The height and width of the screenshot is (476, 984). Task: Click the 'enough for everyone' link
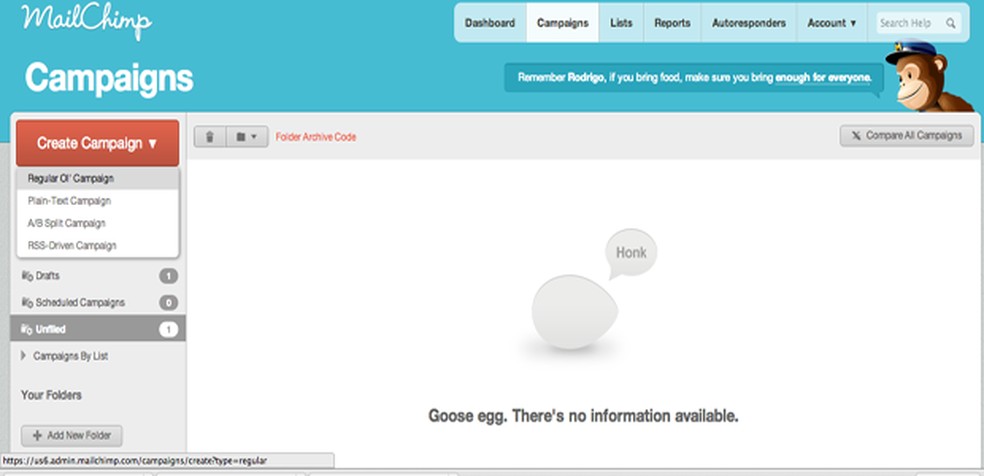tap(823, 78)
